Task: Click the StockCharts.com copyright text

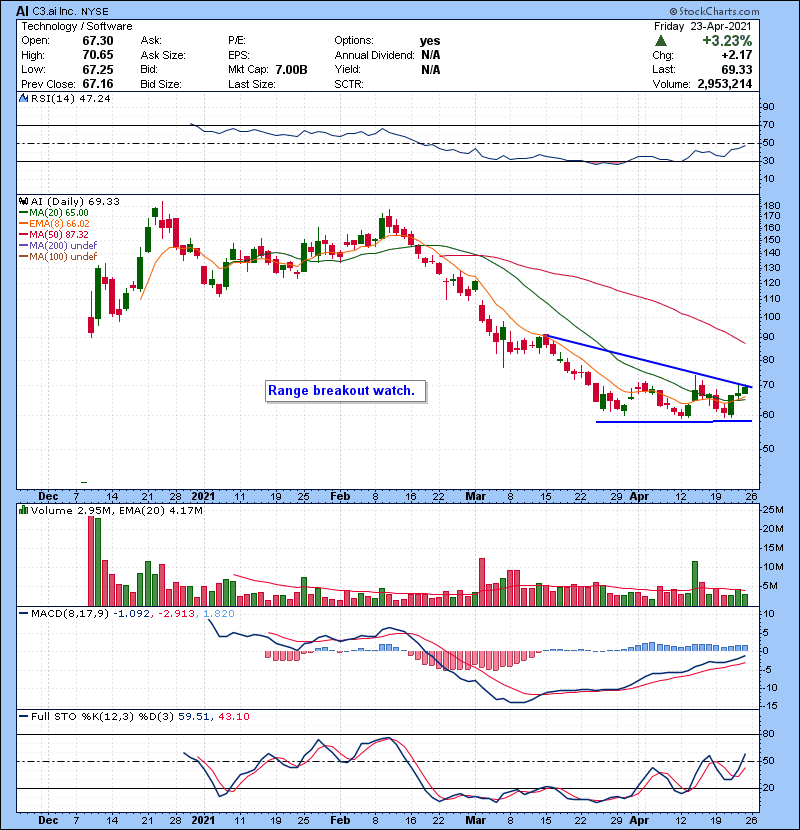Action: [x=714, y=11]
